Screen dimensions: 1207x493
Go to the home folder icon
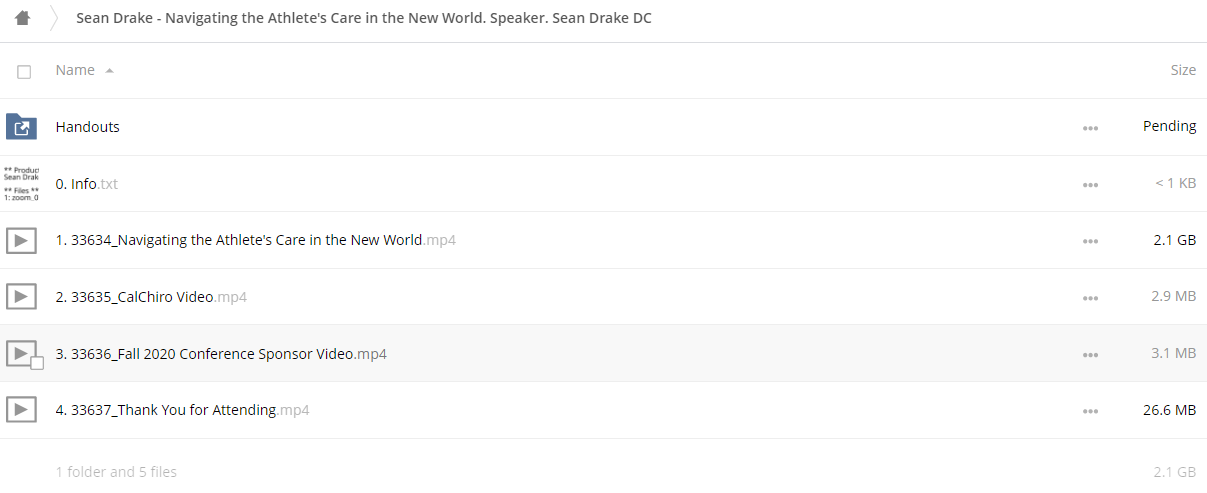pyautogui.click(x=22, y=18)
